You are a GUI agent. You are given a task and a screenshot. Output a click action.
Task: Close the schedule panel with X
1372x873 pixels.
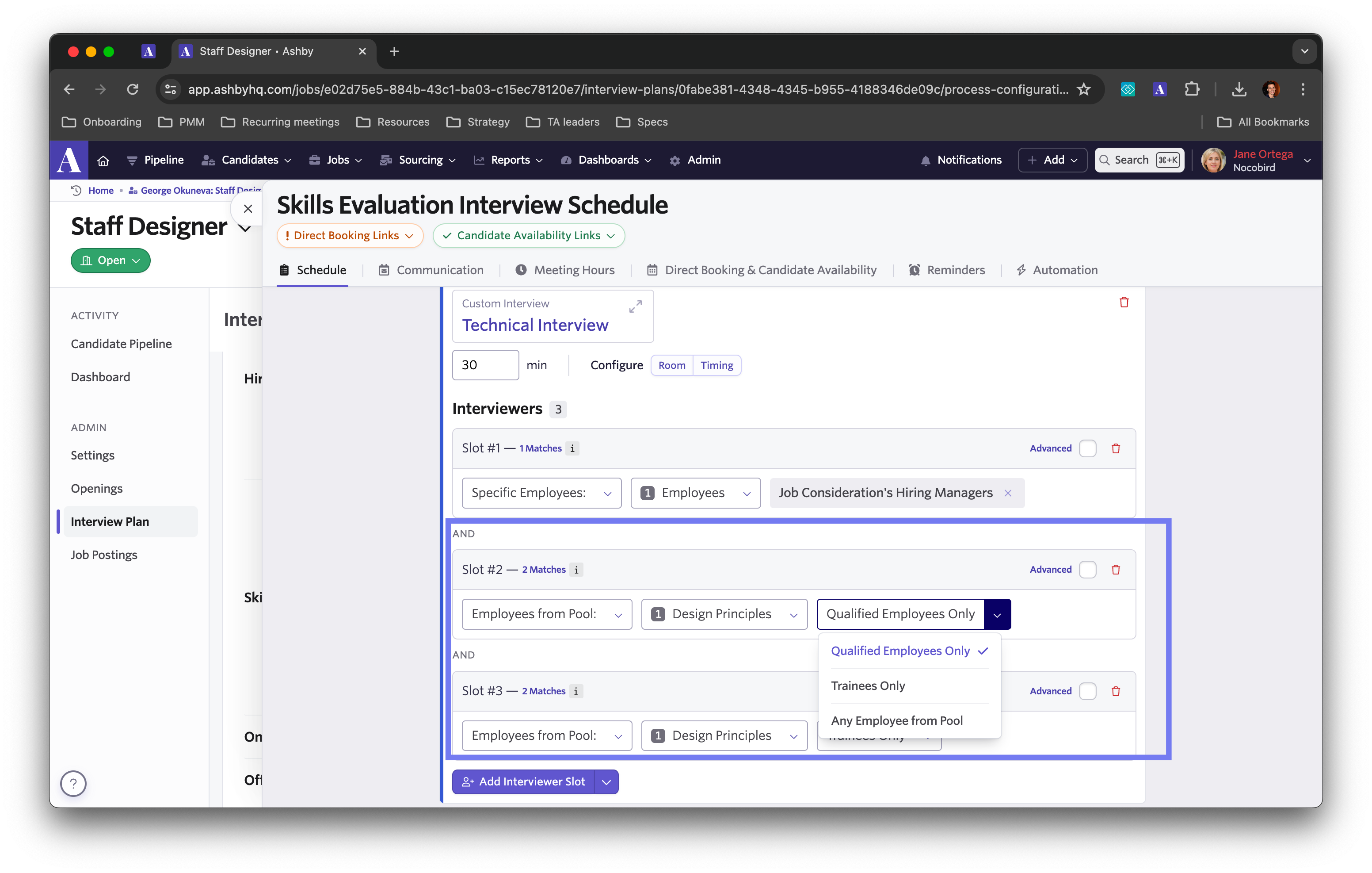[x=248, y=209]
